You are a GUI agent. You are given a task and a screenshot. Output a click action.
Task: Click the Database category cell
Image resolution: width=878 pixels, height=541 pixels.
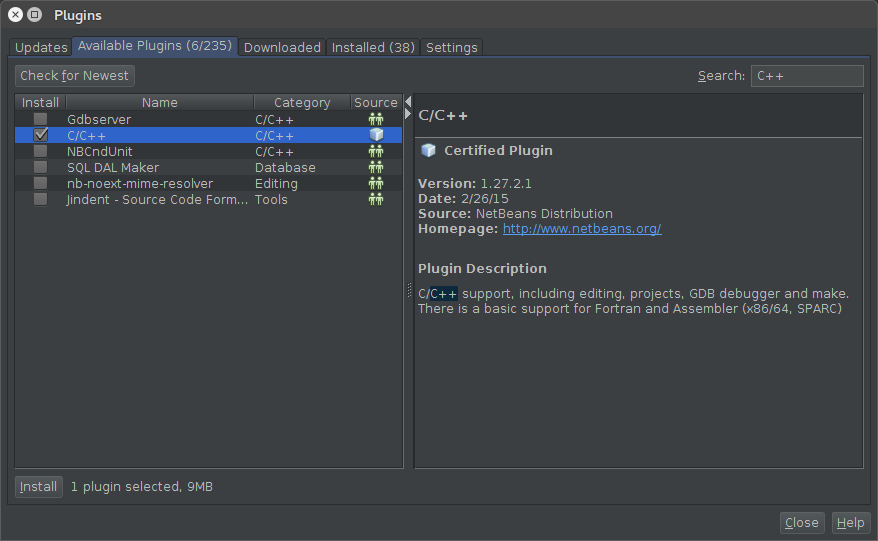tap(285, 167)
